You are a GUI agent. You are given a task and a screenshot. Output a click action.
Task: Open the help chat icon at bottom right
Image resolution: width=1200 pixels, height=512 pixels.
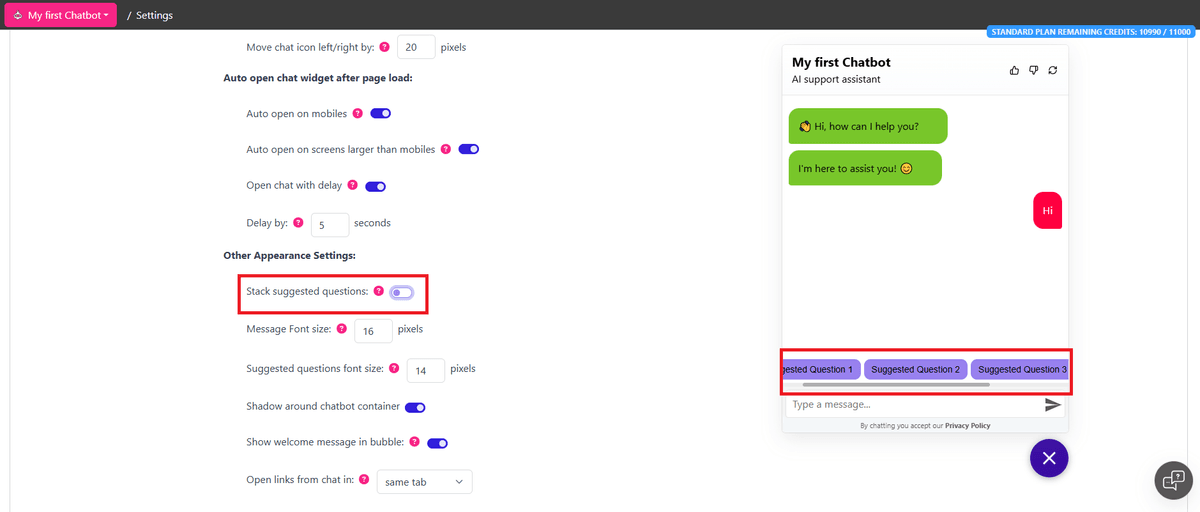1173,480
